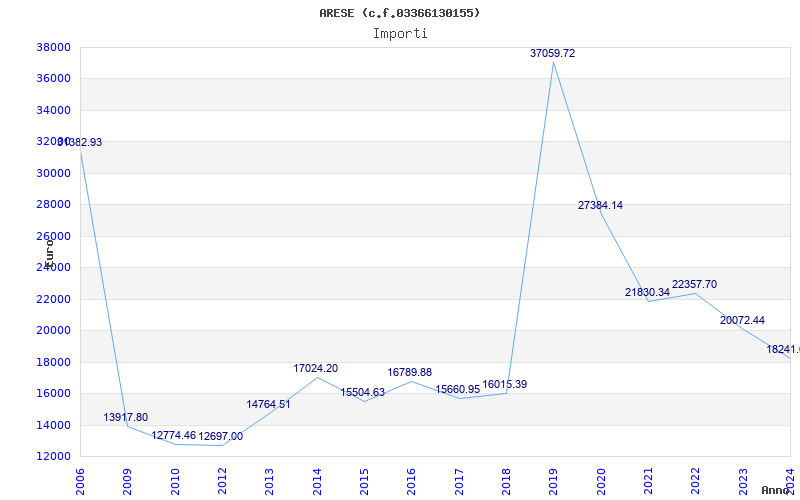Click the 18000 y-axis tick label

(x=53, y=362)
